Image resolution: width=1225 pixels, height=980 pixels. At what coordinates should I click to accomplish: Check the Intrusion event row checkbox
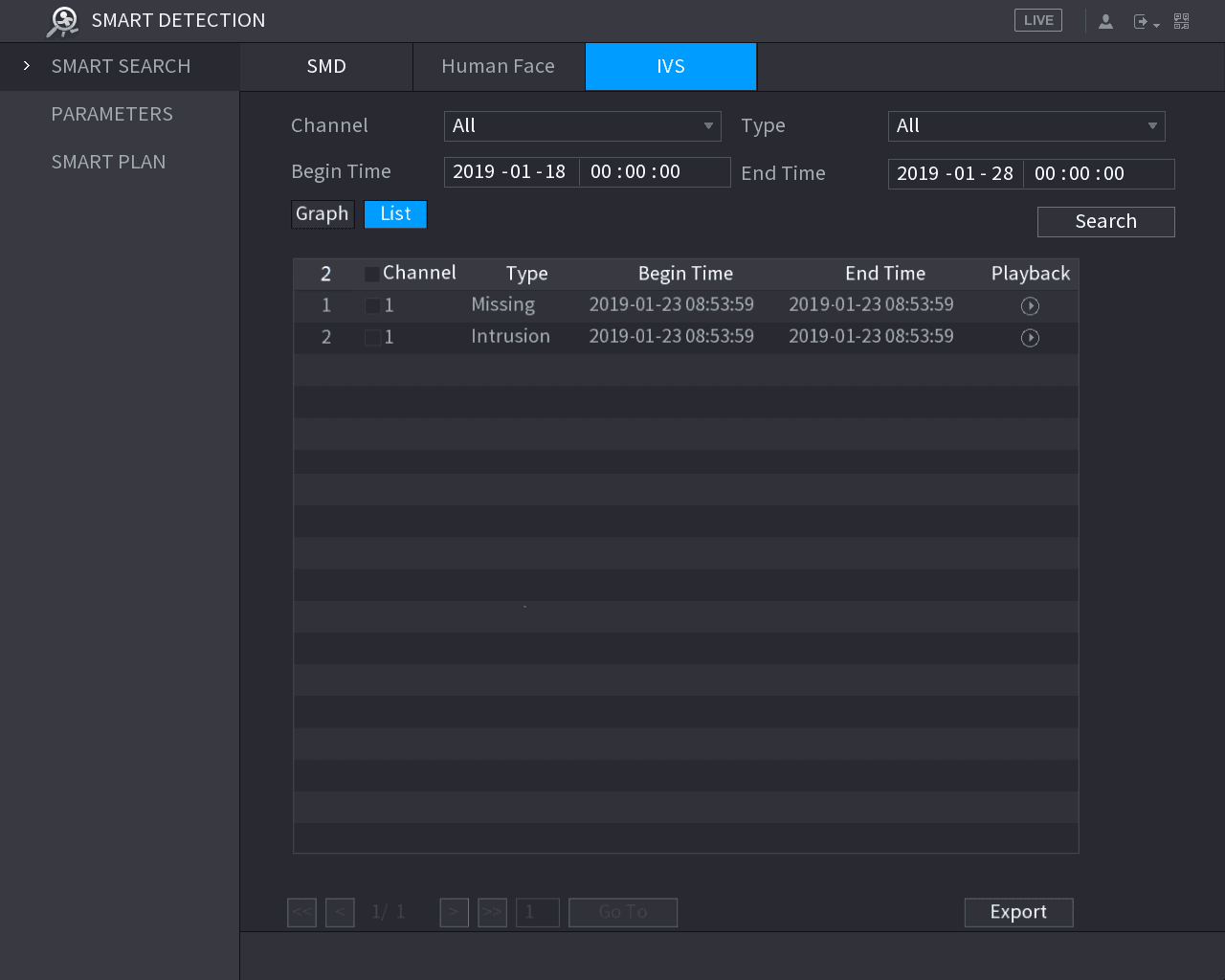[372, 338]
